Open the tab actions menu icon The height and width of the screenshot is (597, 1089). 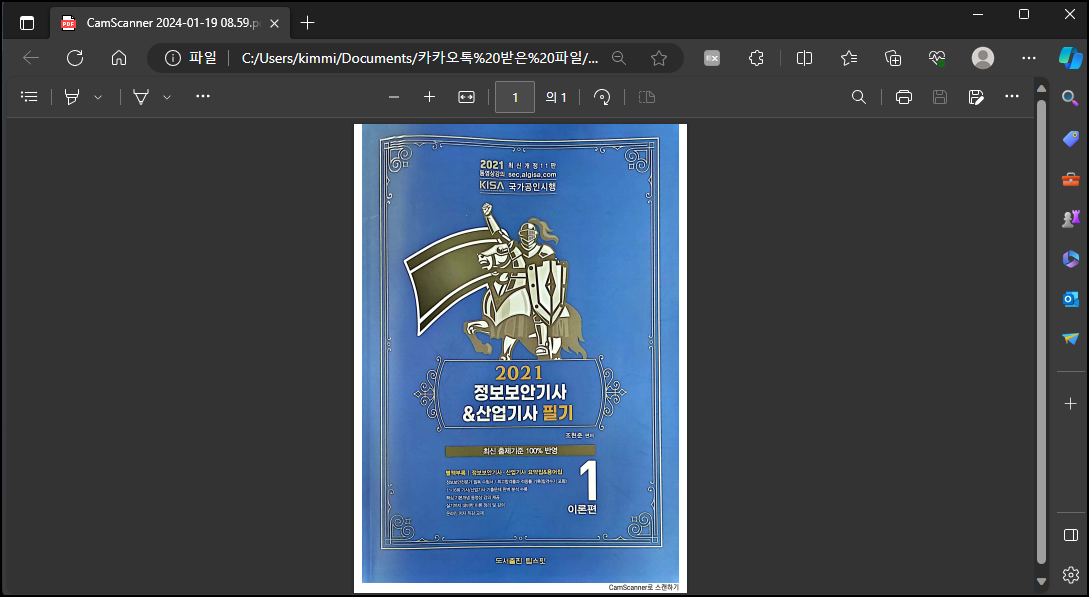tap(27, 23)
